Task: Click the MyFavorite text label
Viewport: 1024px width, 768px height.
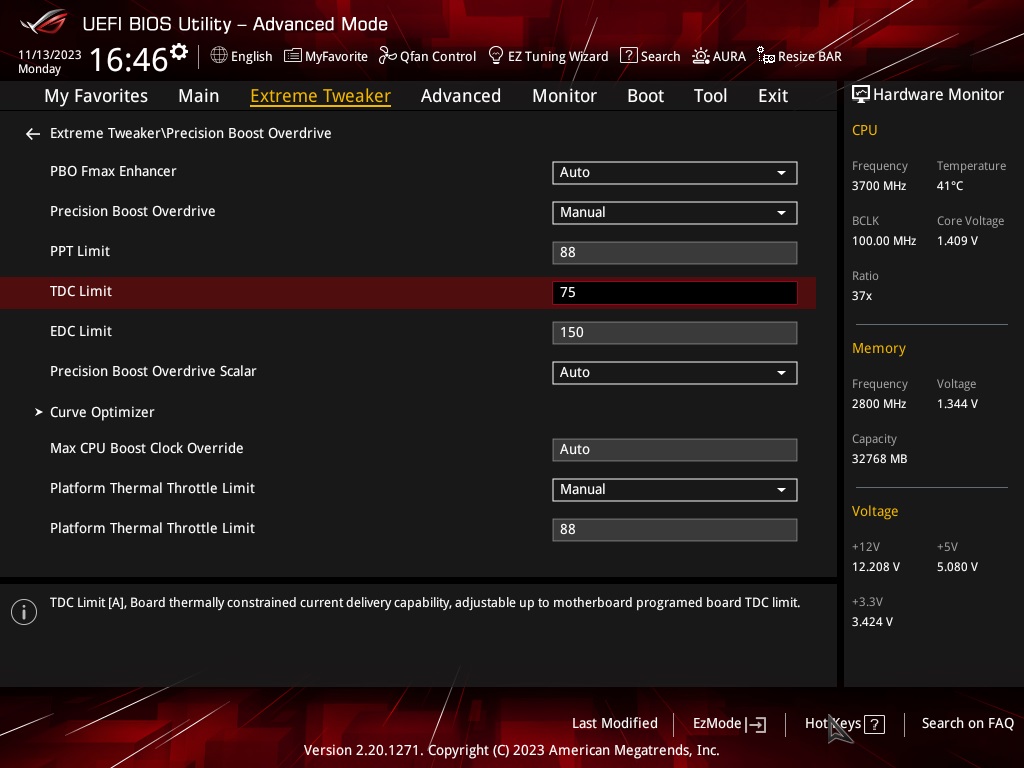Action: [x=336, y=56]
